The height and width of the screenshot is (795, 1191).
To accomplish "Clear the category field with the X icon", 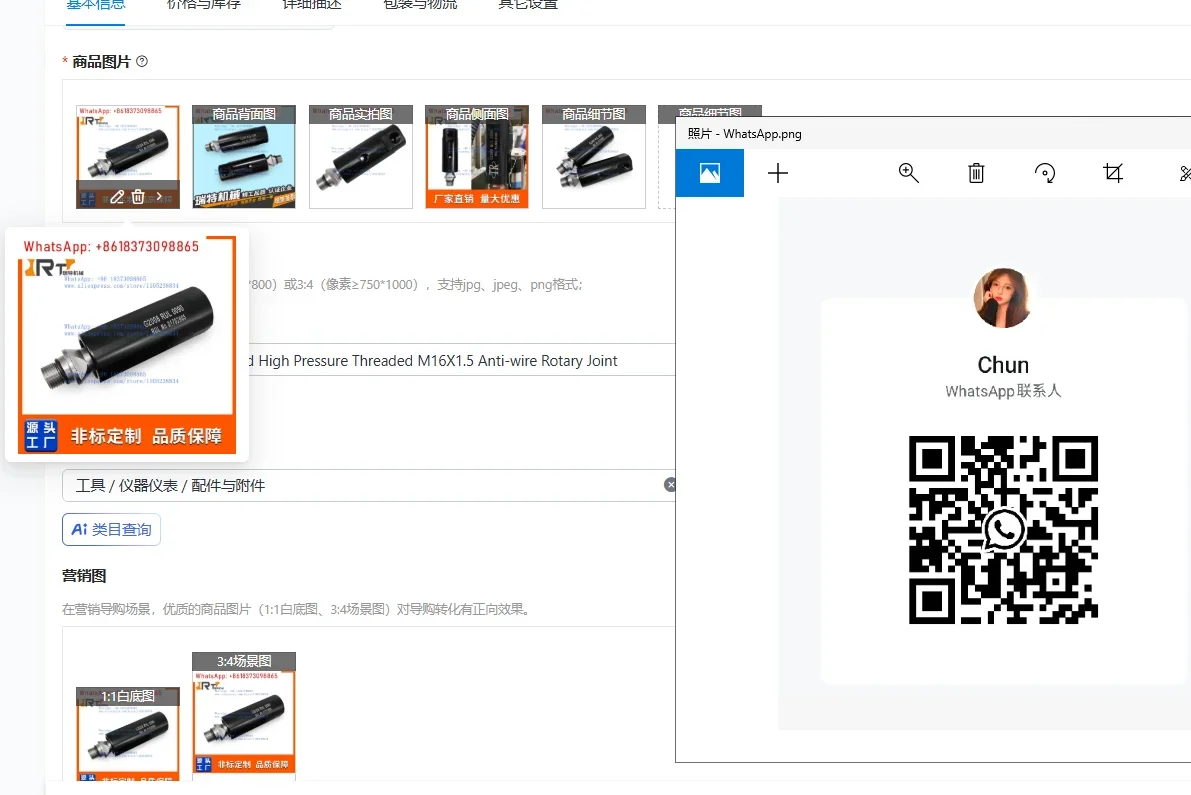I will (x=670, y=485).
